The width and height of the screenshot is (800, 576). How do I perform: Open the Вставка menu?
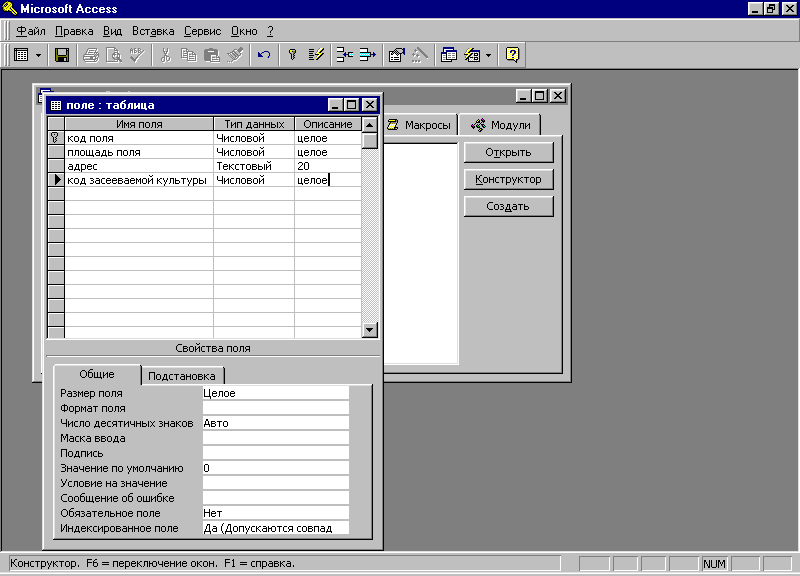[x=153, y=31]
